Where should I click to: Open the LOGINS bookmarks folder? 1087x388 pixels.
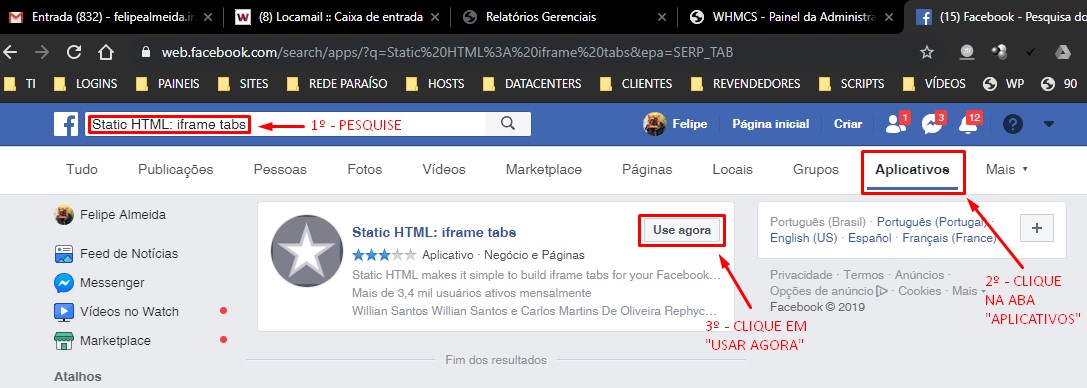click(87, 84)
